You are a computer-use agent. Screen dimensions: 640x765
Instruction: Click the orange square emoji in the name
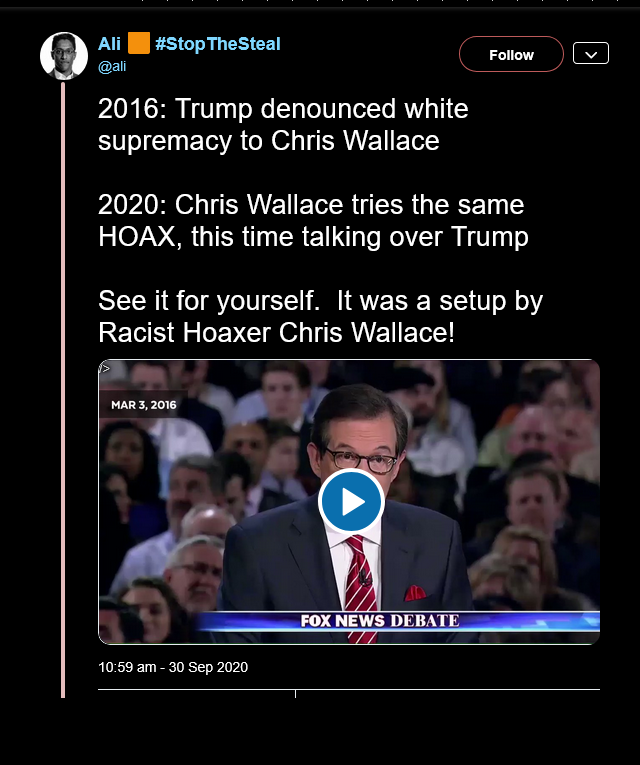tap(139, 43)
